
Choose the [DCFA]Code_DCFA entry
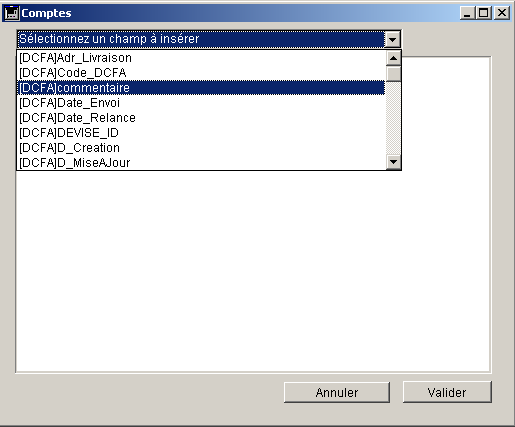coord(201,73)
